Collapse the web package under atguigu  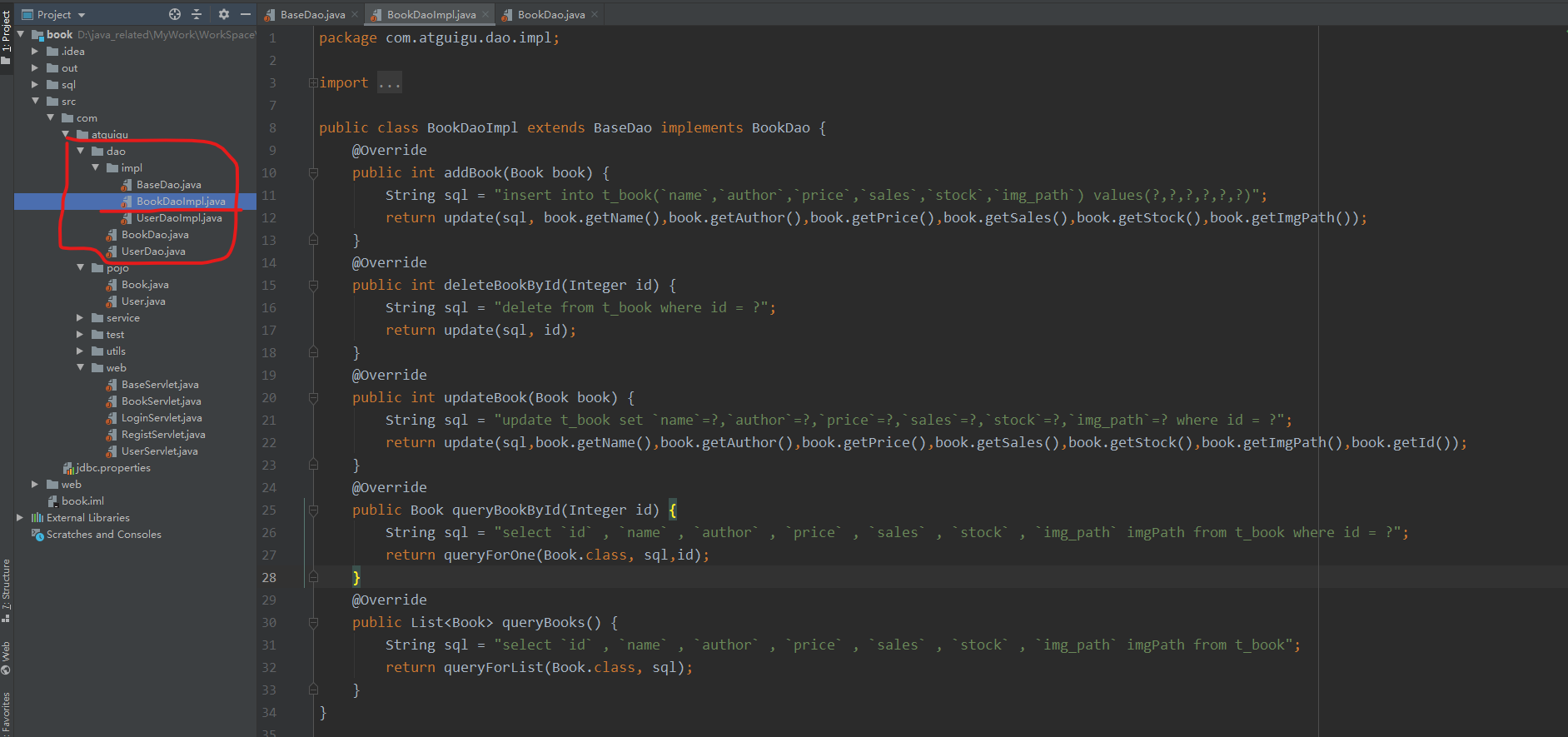tap(81, 367)
